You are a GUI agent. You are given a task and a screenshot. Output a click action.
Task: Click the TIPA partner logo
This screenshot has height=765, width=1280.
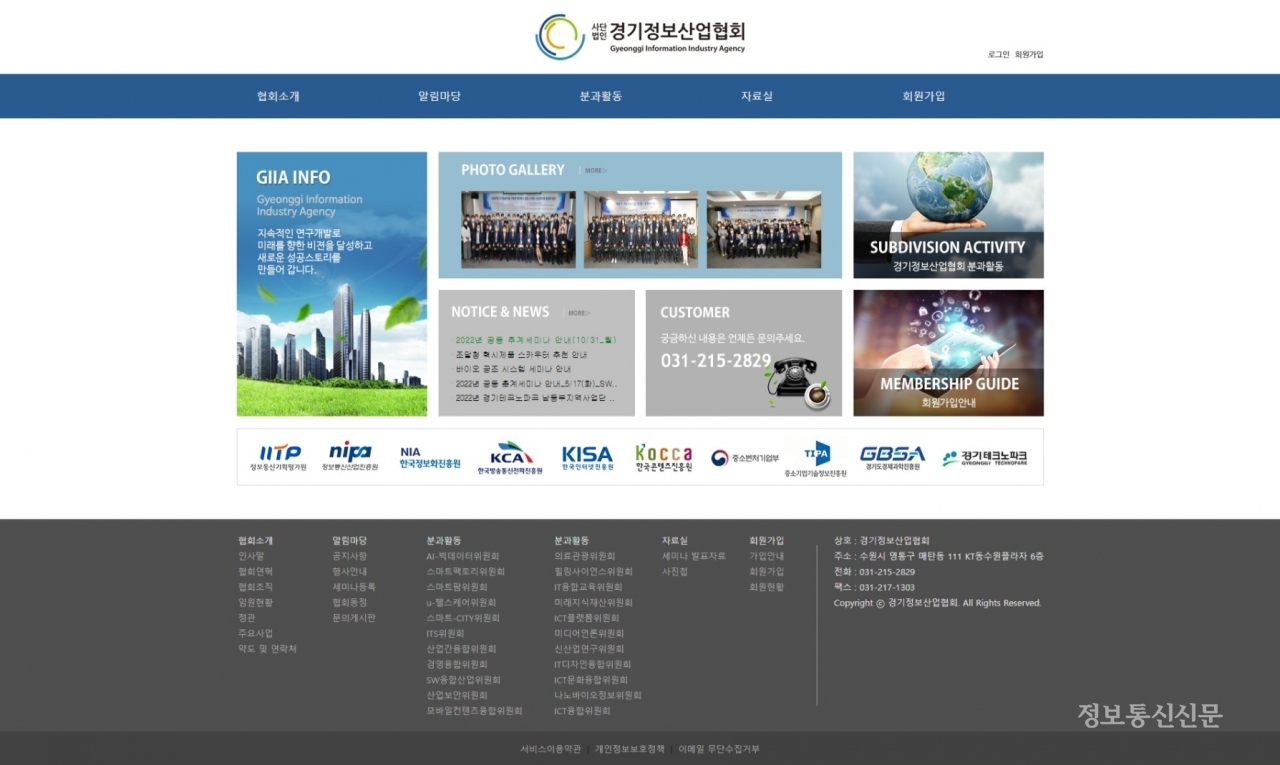click(x=816, y=457)
